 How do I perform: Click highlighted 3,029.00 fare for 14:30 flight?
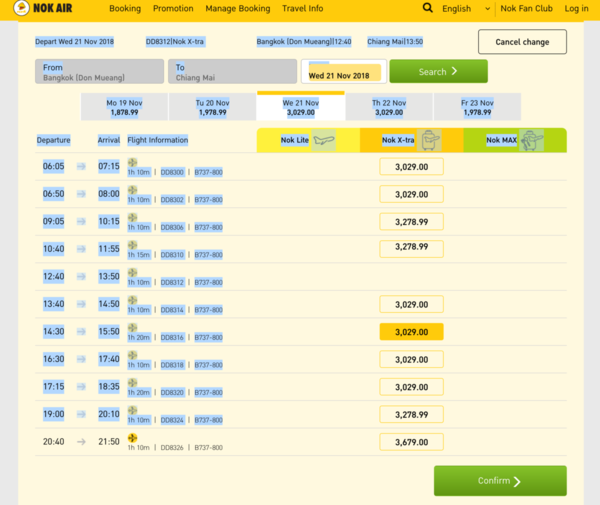point(411,332)
